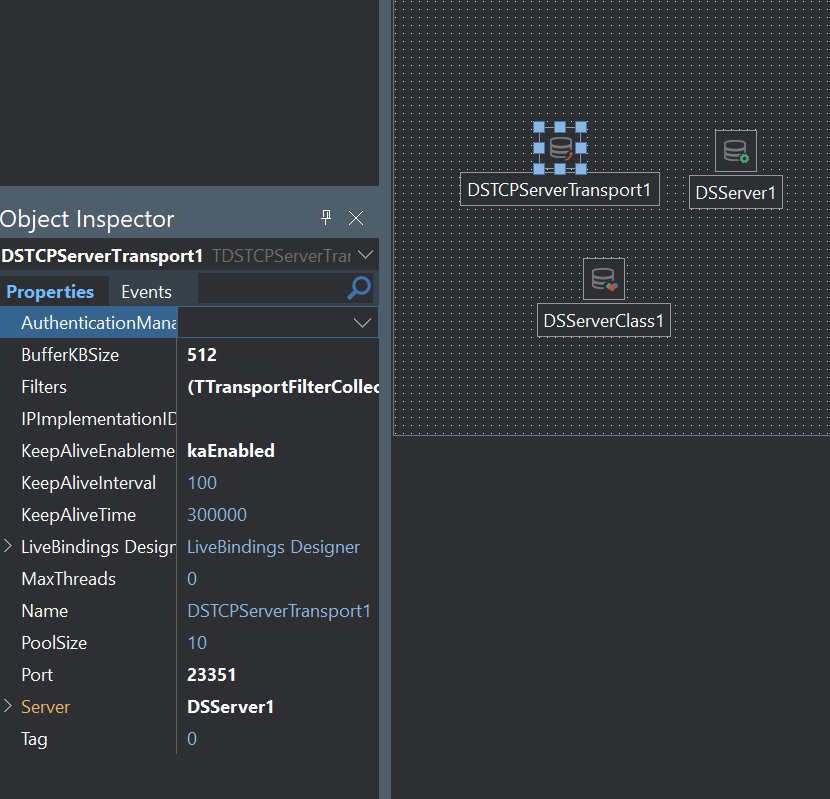The image size is (830, 799).
Task: Select the DSServer1 component icon
Action: pyautogui.click(x=736, y=151)
